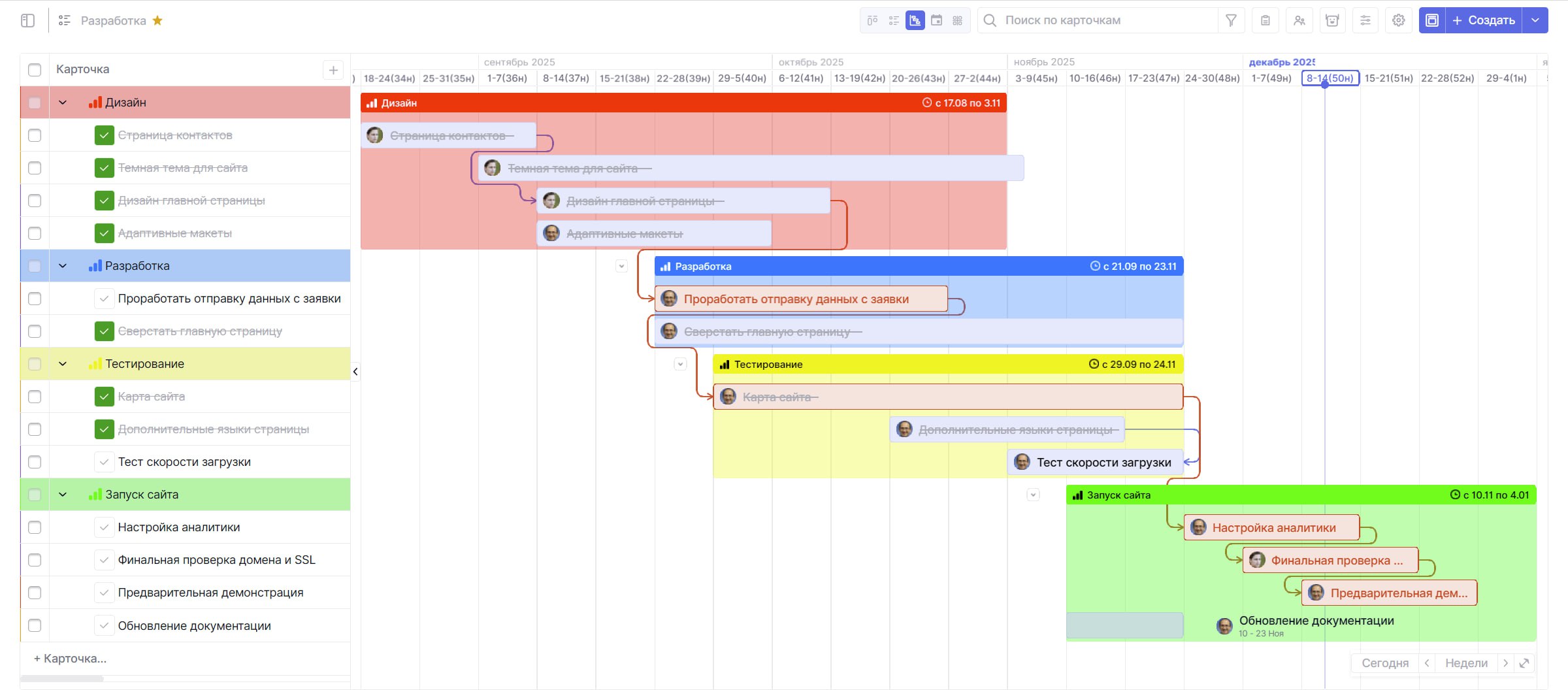Click '+ Карточка...' to add card
The height and width of the screenshot is (690, 1568).
(x=70, y=659)
